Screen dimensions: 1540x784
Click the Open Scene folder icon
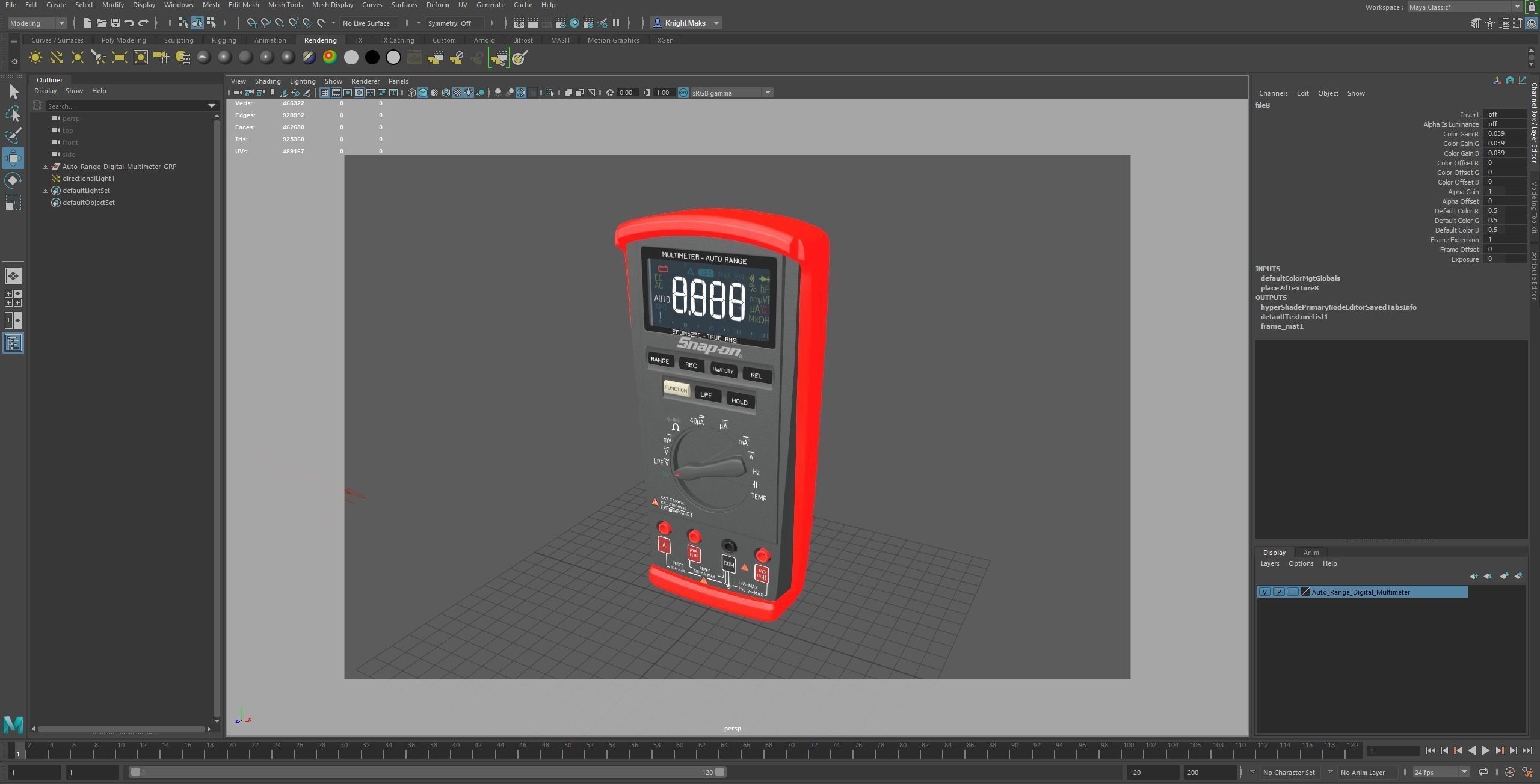pos(102,23)
